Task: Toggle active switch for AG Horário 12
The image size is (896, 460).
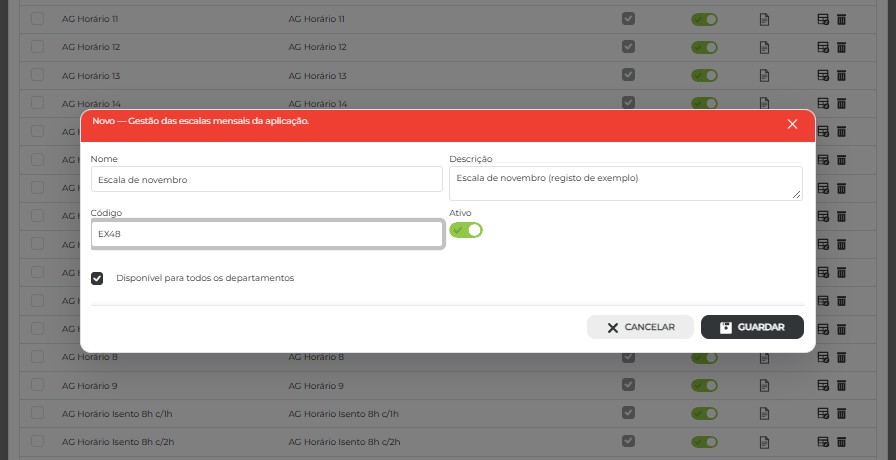Action: (x=704, y=47)
